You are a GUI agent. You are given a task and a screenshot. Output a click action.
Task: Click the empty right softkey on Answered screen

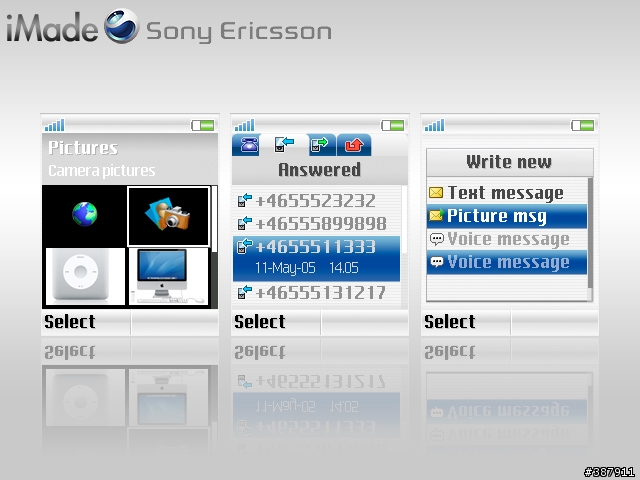pos(365,322)
